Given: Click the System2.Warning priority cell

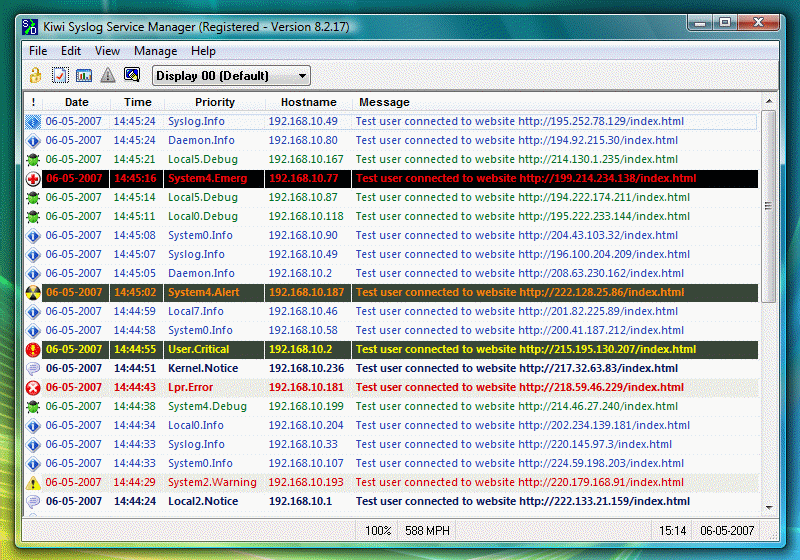Looking at the screenshot, I should click(214, 482).
